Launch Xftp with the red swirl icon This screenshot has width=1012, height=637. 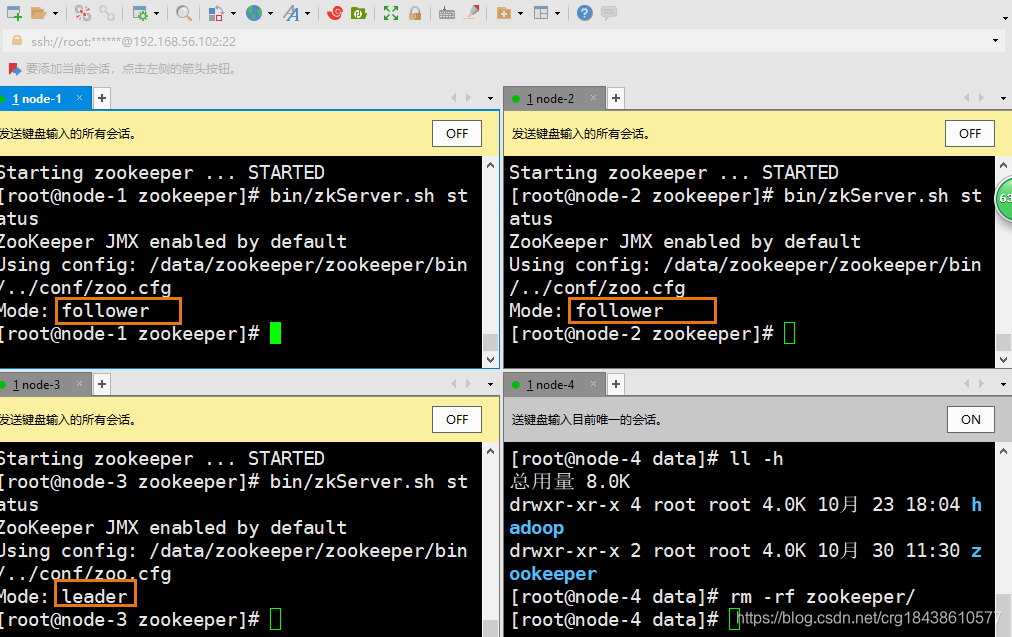334,13
